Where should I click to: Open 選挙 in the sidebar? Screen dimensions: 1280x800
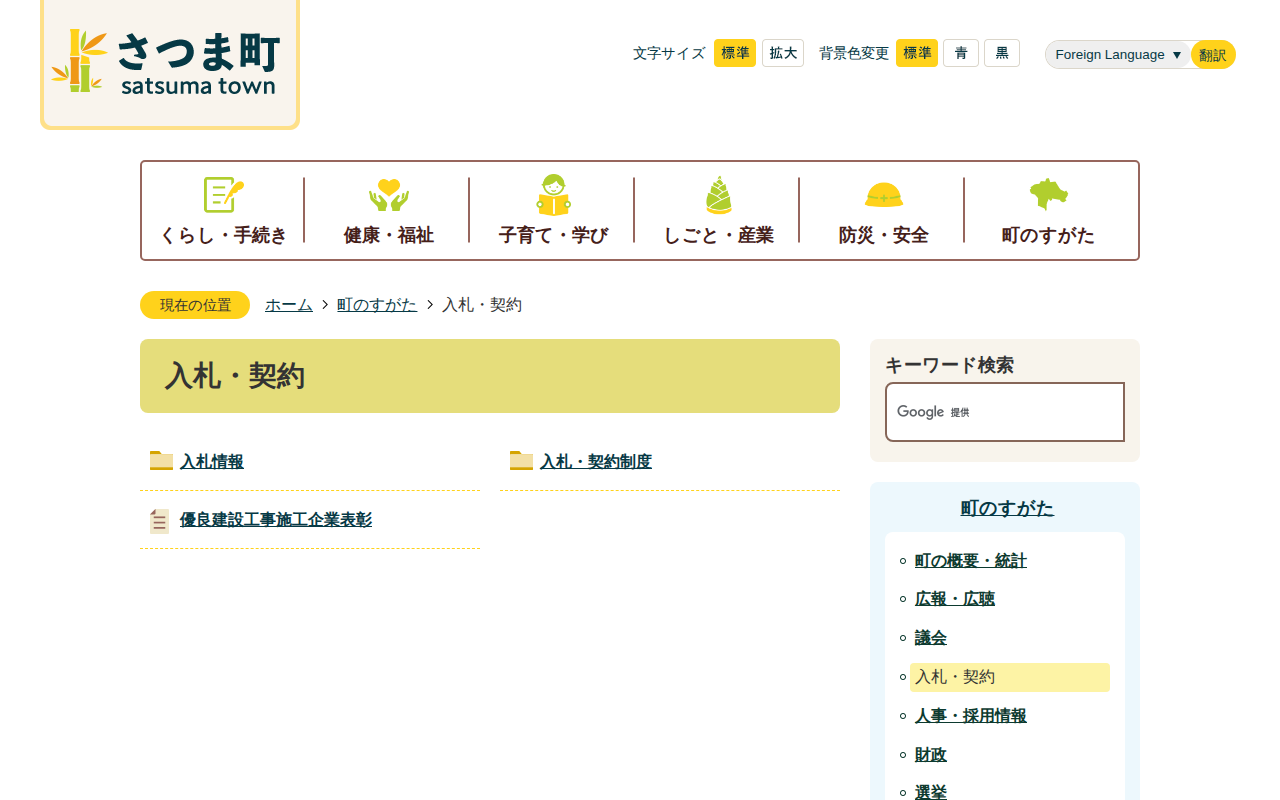(x=930, y=792)
